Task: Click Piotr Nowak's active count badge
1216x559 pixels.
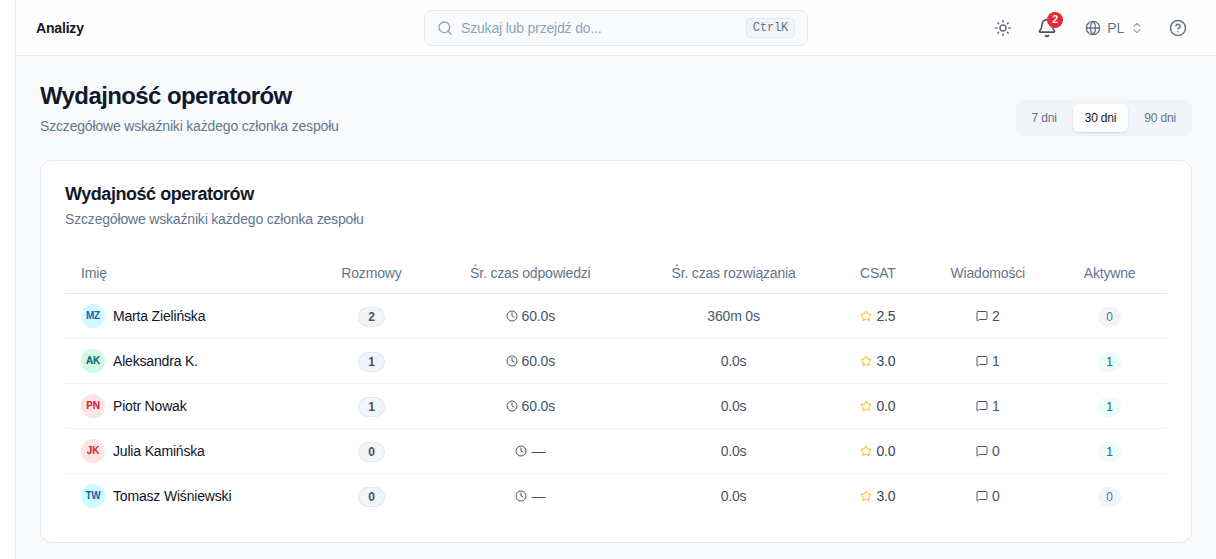Action: click(x=1109, y=407)
